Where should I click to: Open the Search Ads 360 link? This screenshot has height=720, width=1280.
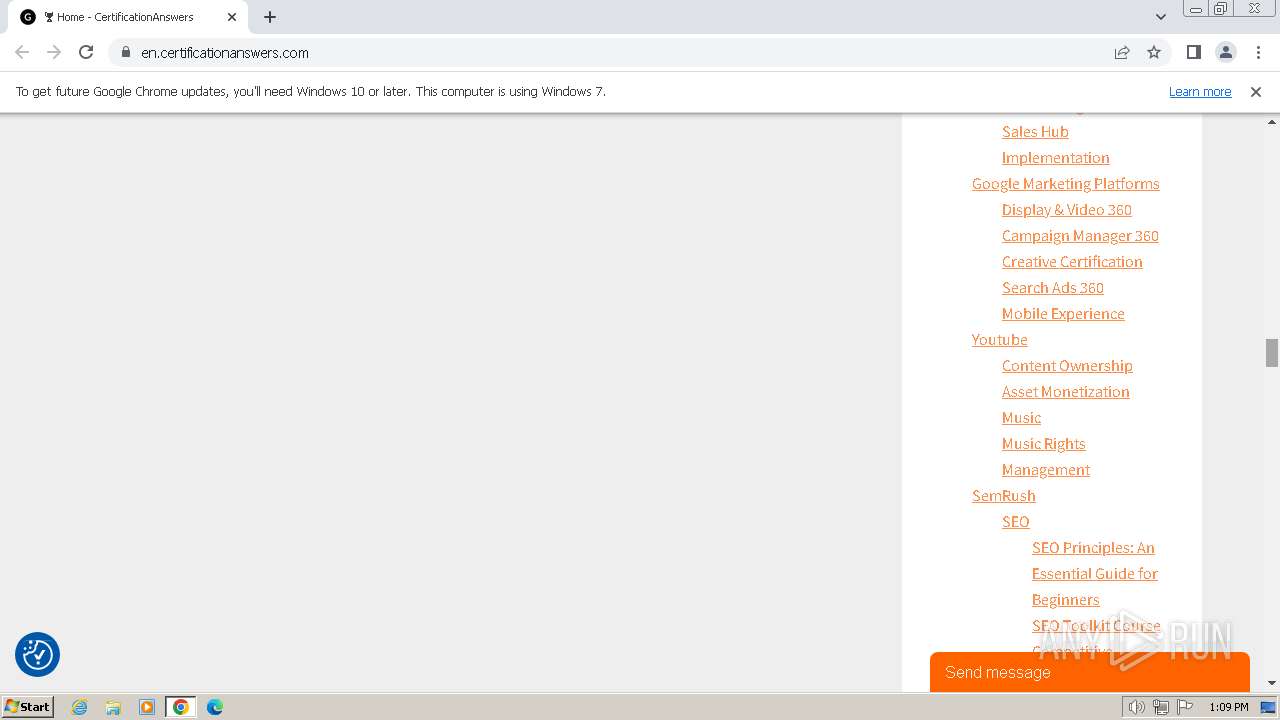coord(1052,288)
